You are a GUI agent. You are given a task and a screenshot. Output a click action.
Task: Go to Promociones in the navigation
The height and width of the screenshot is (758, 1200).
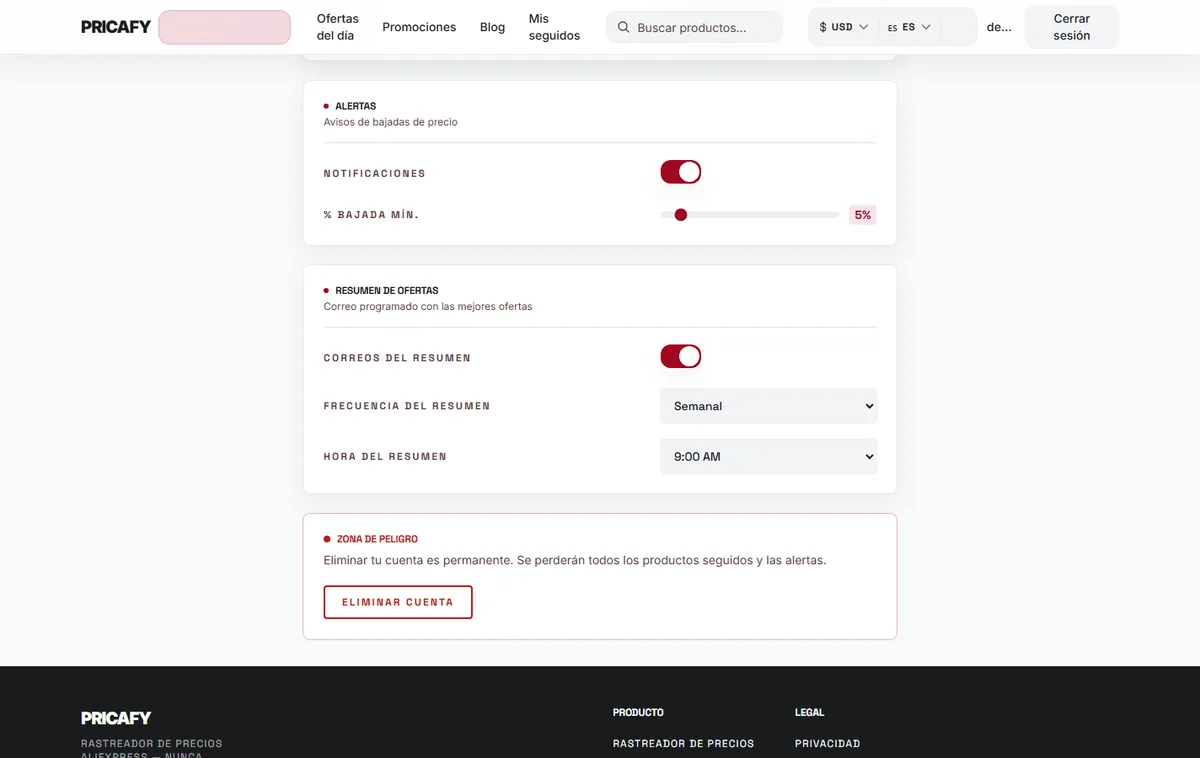(419, 27)
